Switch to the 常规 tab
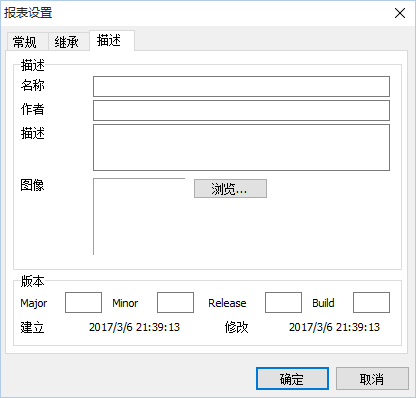This screenshot has width=416, height=398. click(x=28, y=42)
